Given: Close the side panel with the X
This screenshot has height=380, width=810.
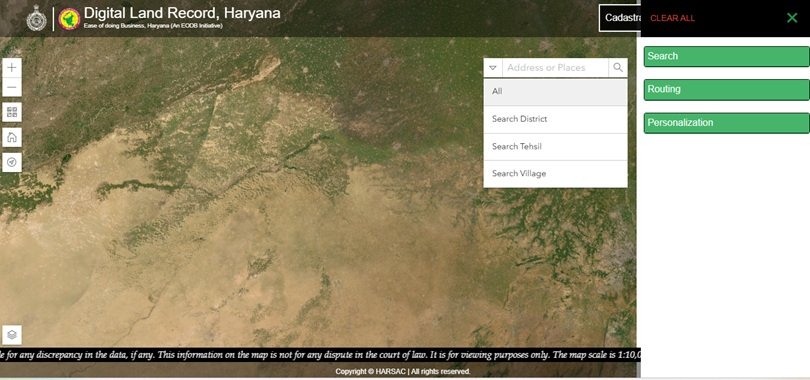Looking at the screenshot, I should [792, 18].
